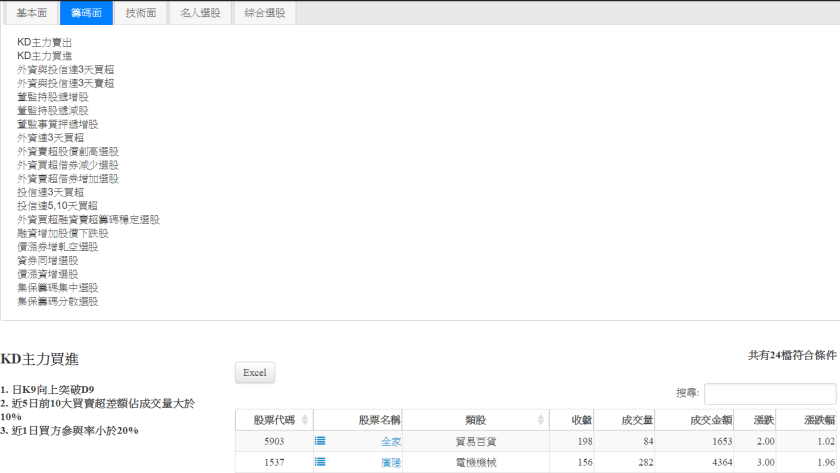Click the list icon beside stock 5903
840x473 pixels.
[x=320, y=440]
